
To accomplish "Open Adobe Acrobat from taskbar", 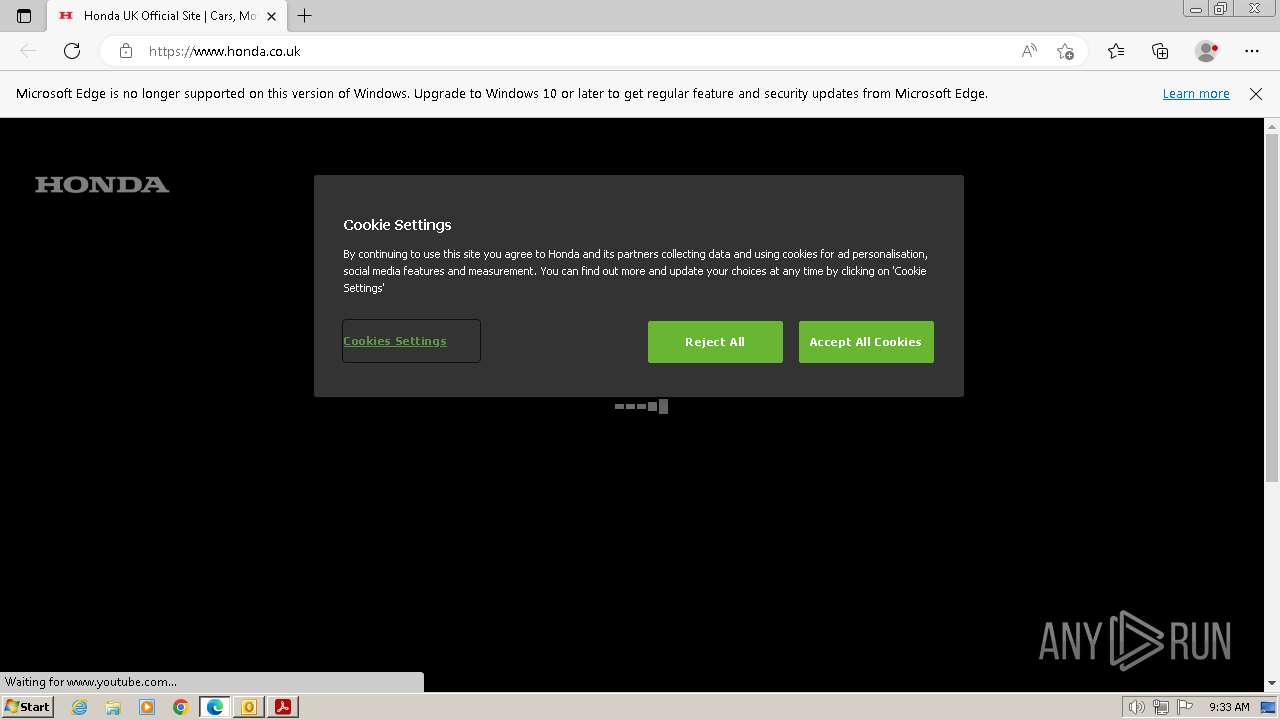I will click(x=283, y=707).
